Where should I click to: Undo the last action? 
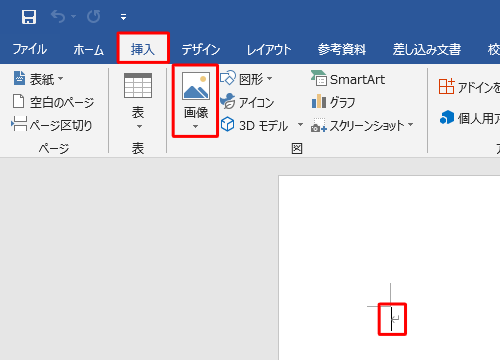[x=58, y=16]
